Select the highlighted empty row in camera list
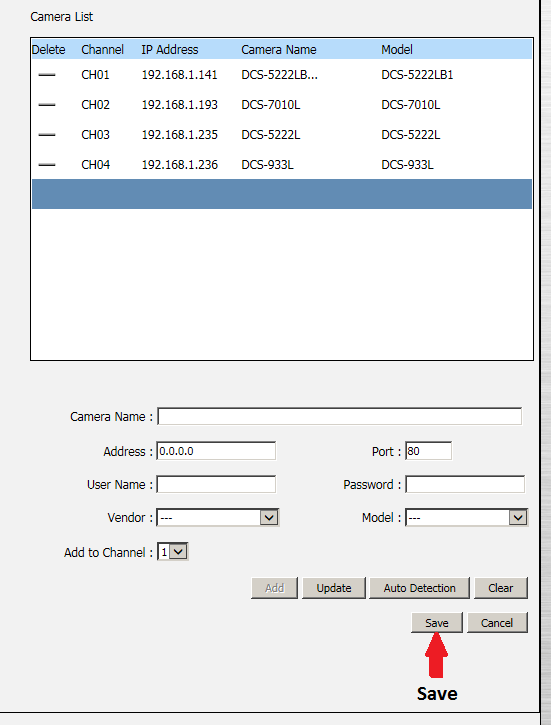Screen dimensions: 551x725 (x=282, y=194)
